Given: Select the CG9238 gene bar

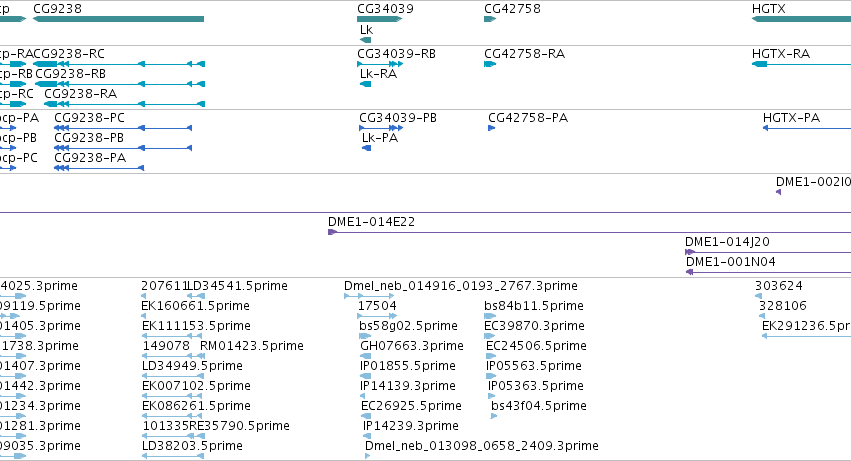Looking at the screenshot, I should [118, 19].
